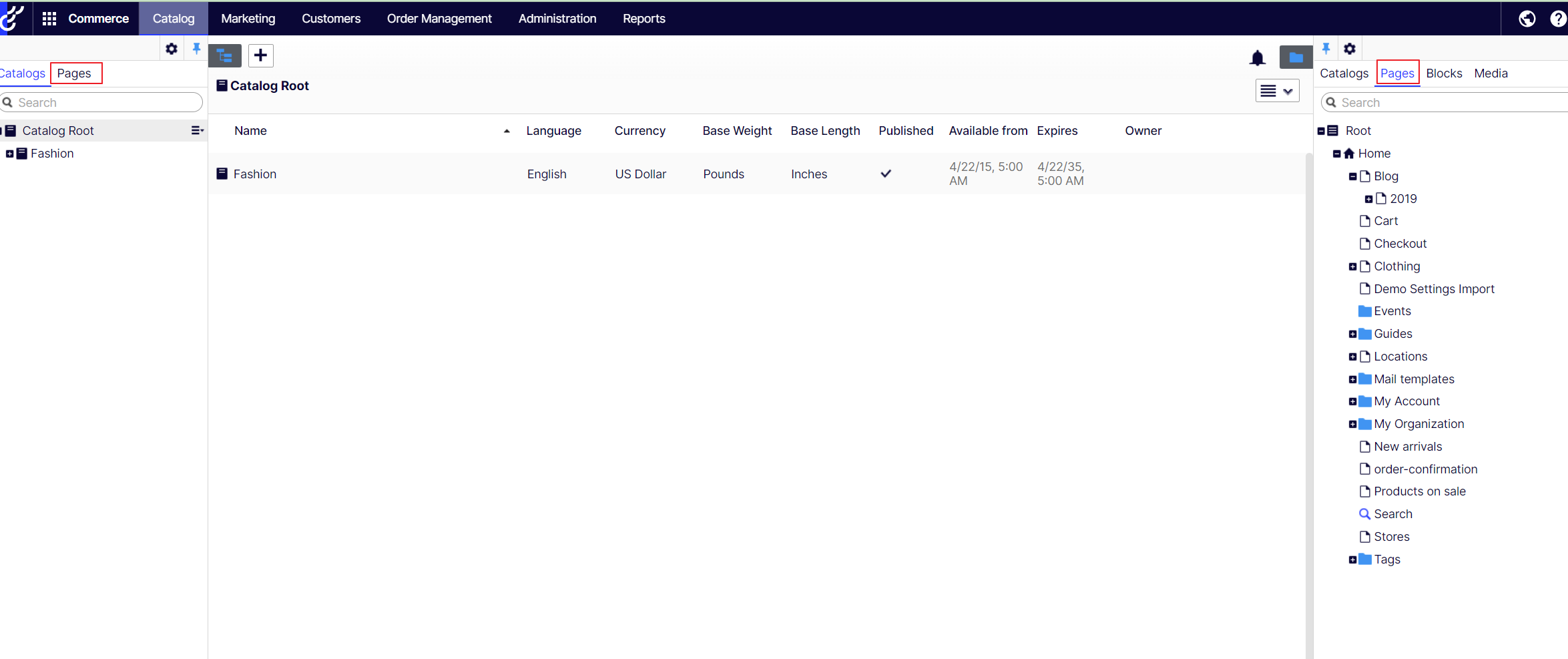The image size is (1568, 659).
Task: Click the plus icon to add content
Action: pyautogui.click(x=261, y=55)
